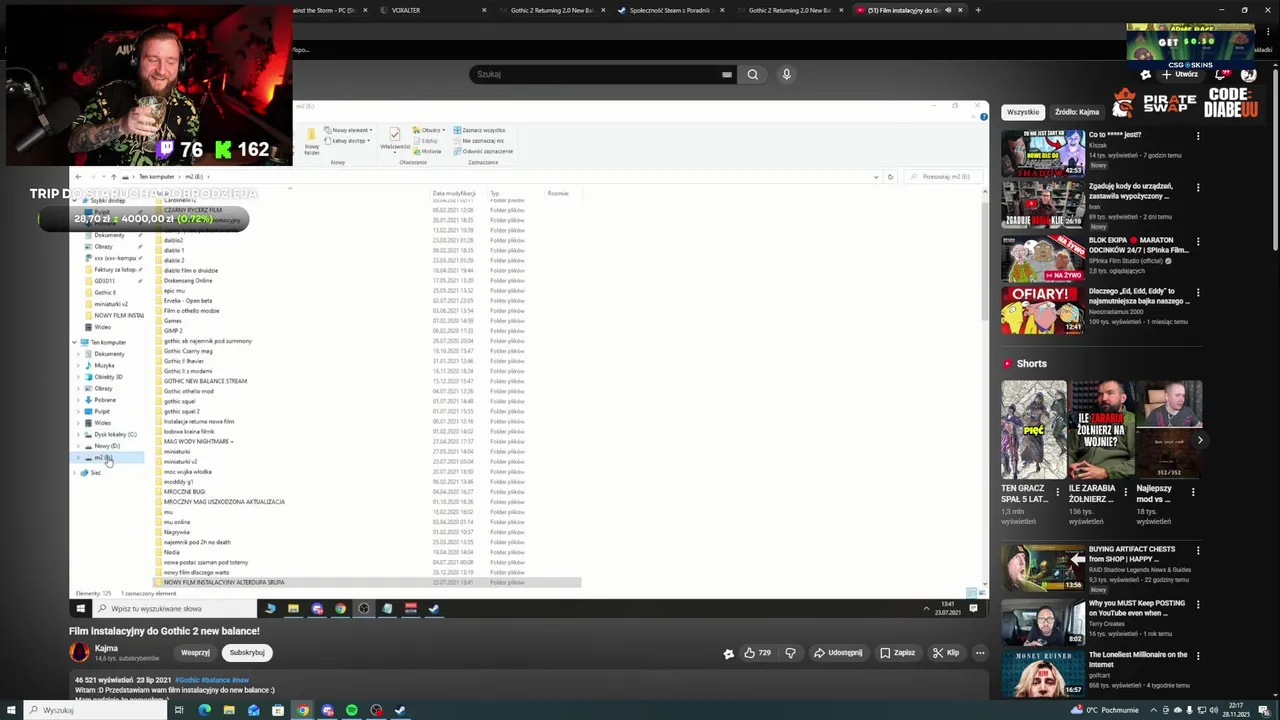This screenshot has width=1280, height=720.
Task: Open the on-screen keyboard icon in search box
Action: point(727,74)
